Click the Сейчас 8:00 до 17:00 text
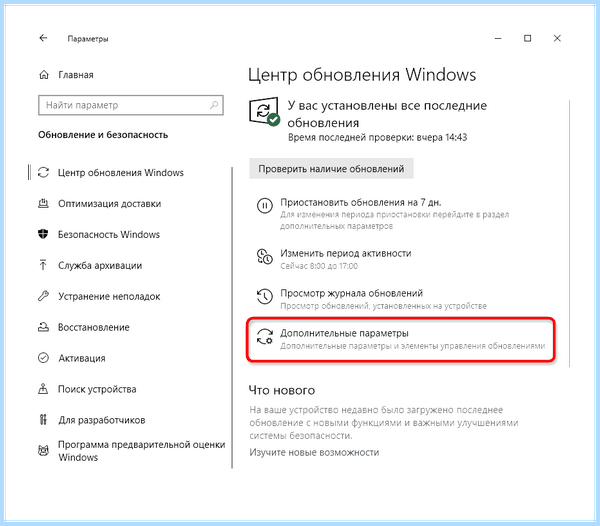600x526 pixels. pyautogui.click(x=319, y=266)
